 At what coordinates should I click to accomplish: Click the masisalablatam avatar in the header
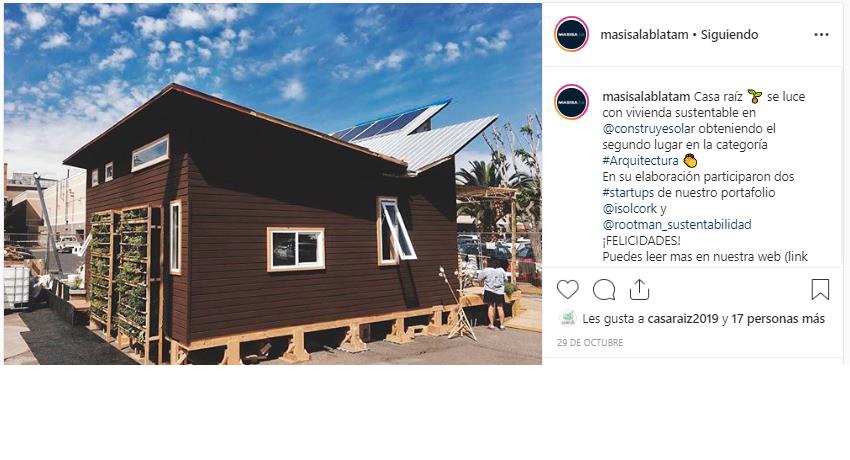[571, 34]
